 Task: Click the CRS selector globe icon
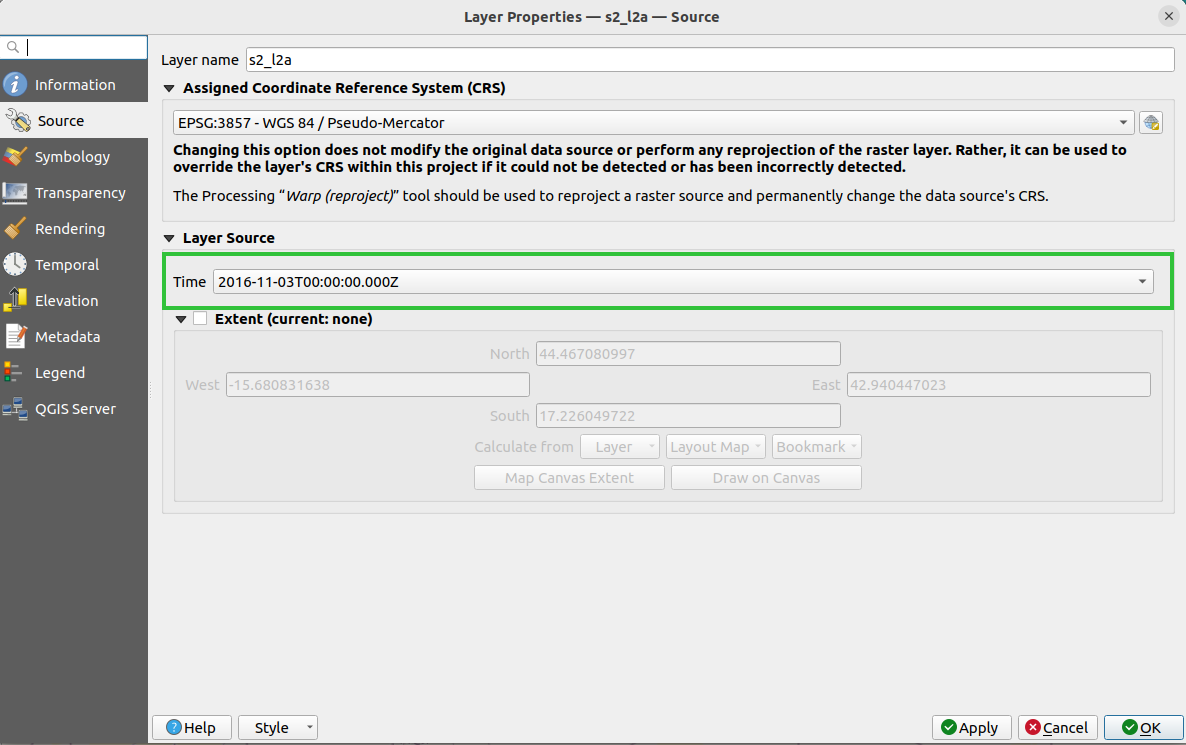click(x=1151, y=121)
